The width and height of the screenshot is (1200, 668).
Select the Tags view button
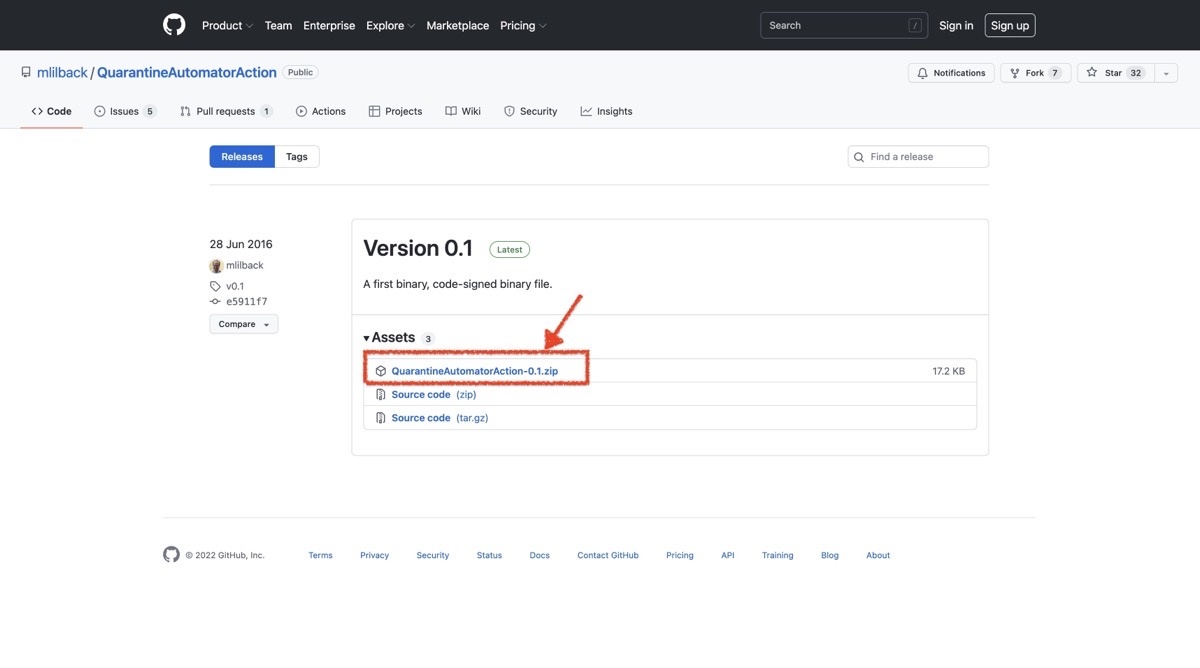[x=297, y=157]
